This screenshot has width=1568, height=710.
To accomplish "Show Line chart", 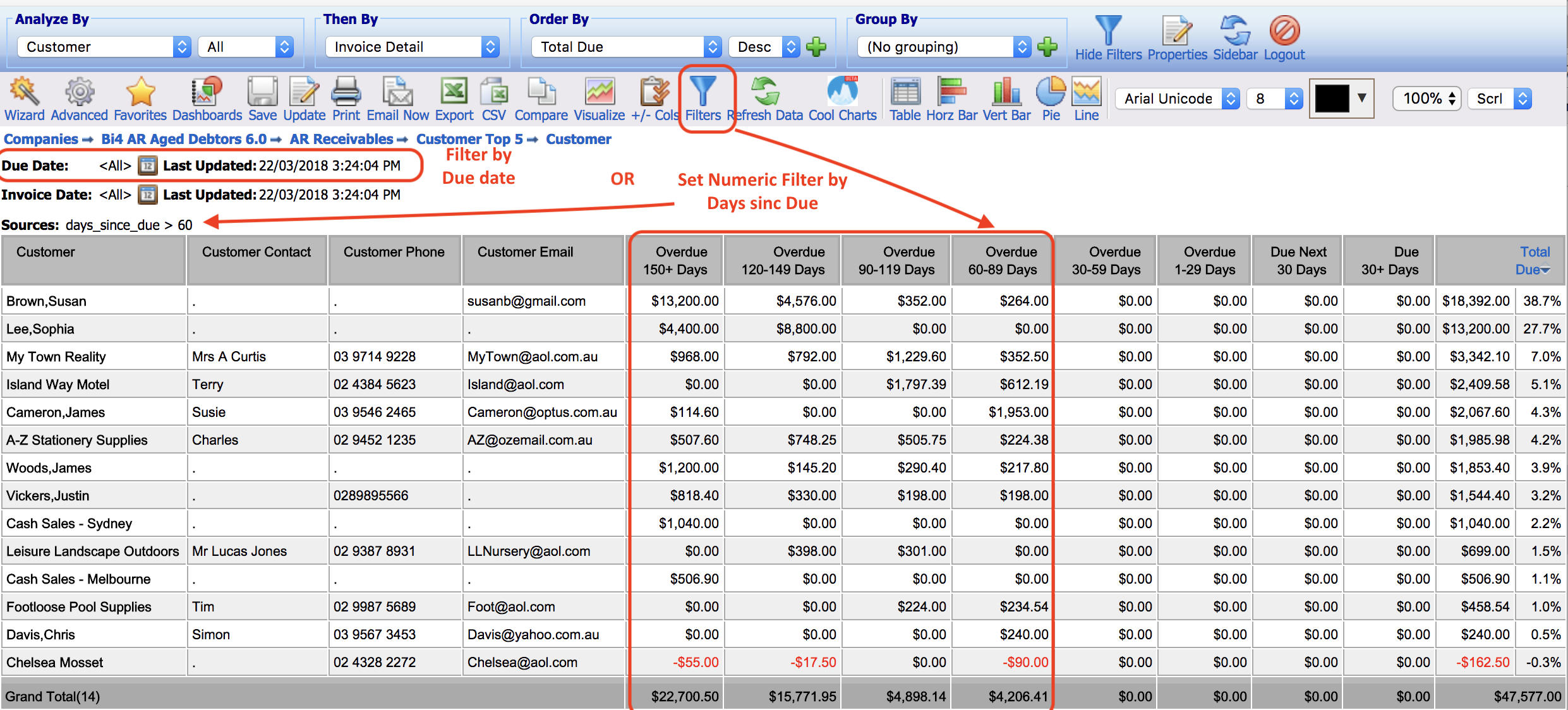I will [x=1087, y=99].
